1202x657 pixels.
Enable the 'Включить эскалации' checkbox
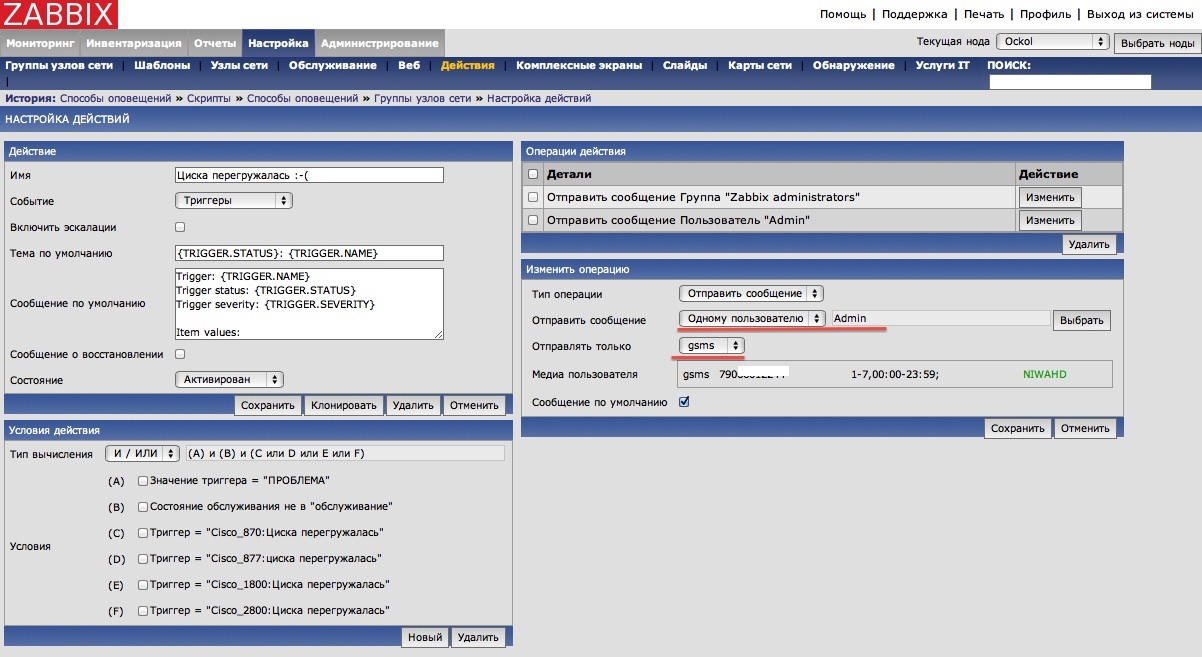click(x=180, y=227)
